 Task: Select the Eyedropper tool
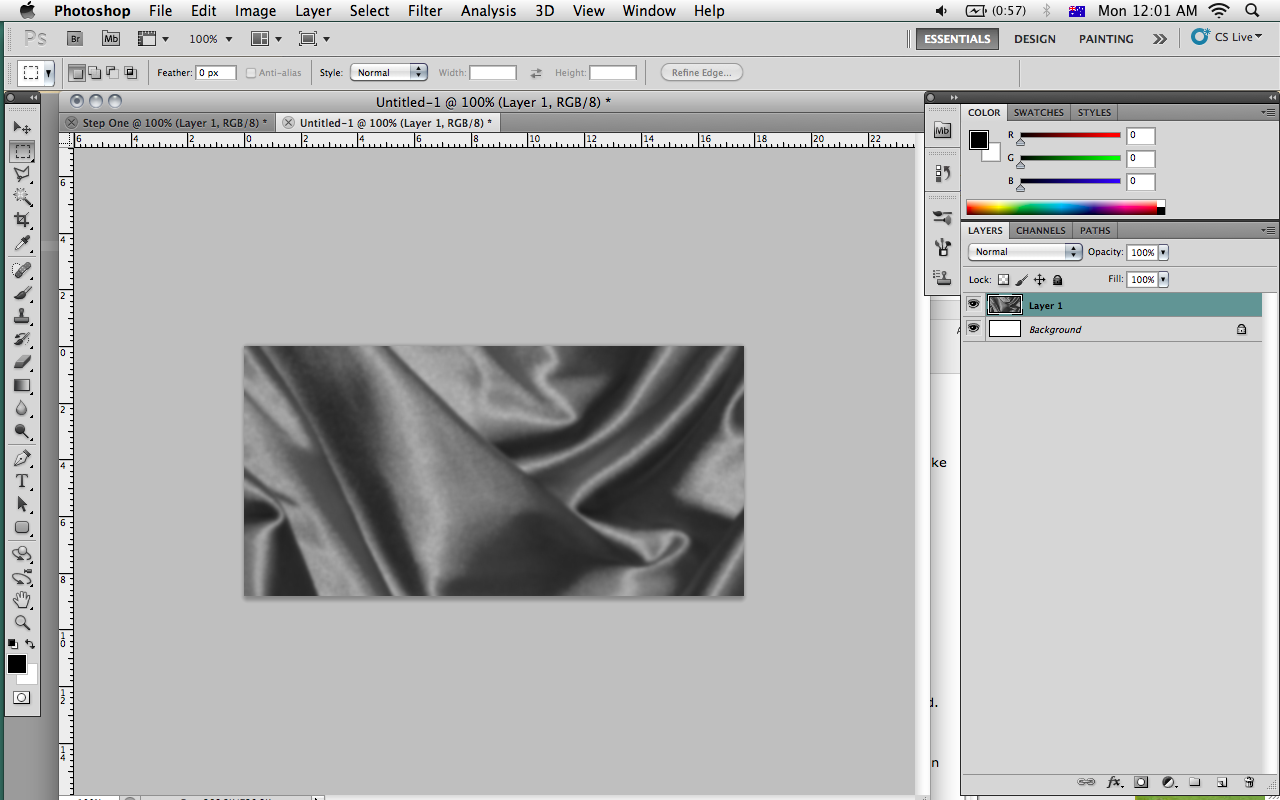pyautogui.click(x=22, y=244)
